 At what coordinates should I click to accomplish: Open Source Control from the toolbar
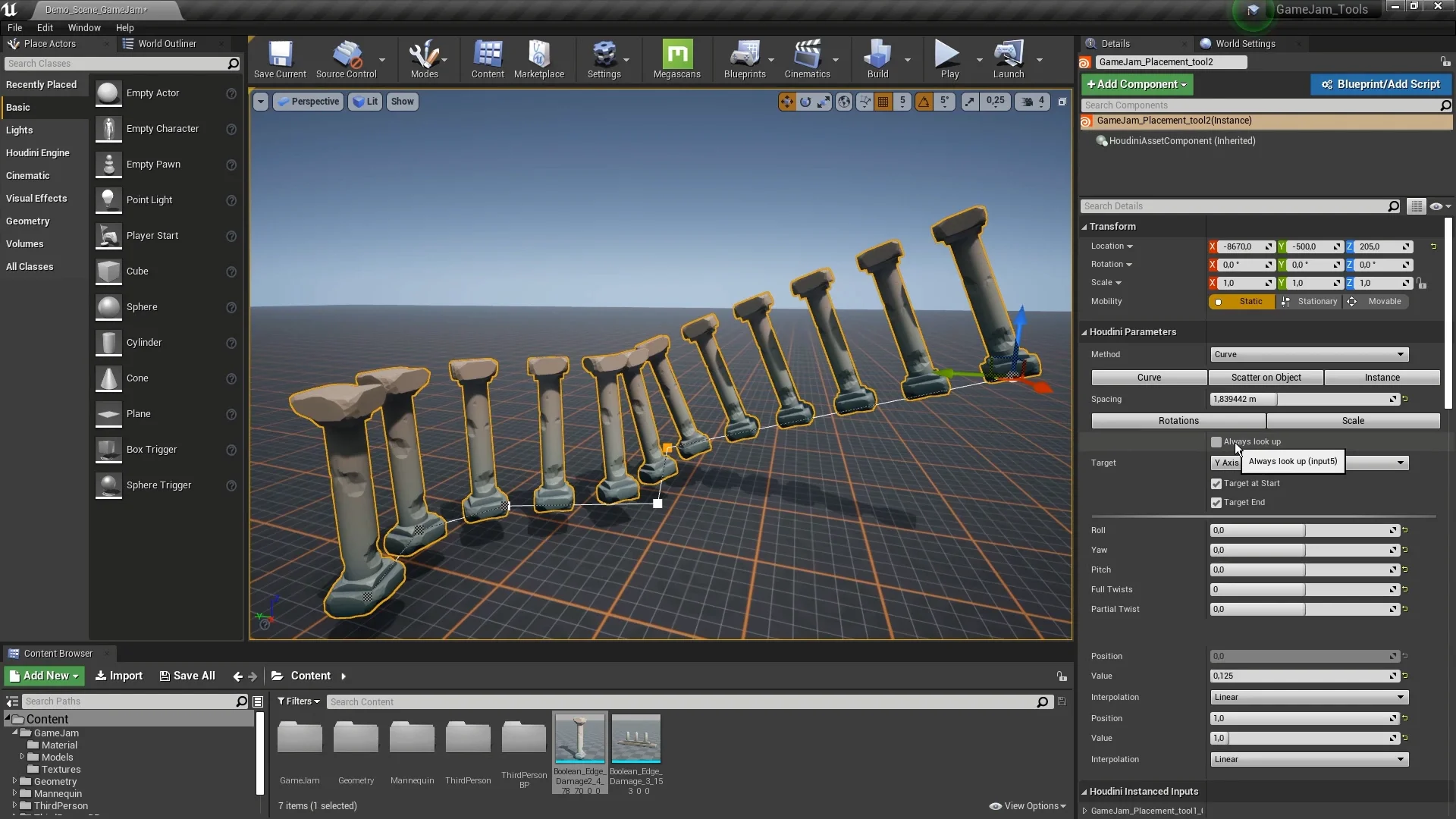click(346, 59)
